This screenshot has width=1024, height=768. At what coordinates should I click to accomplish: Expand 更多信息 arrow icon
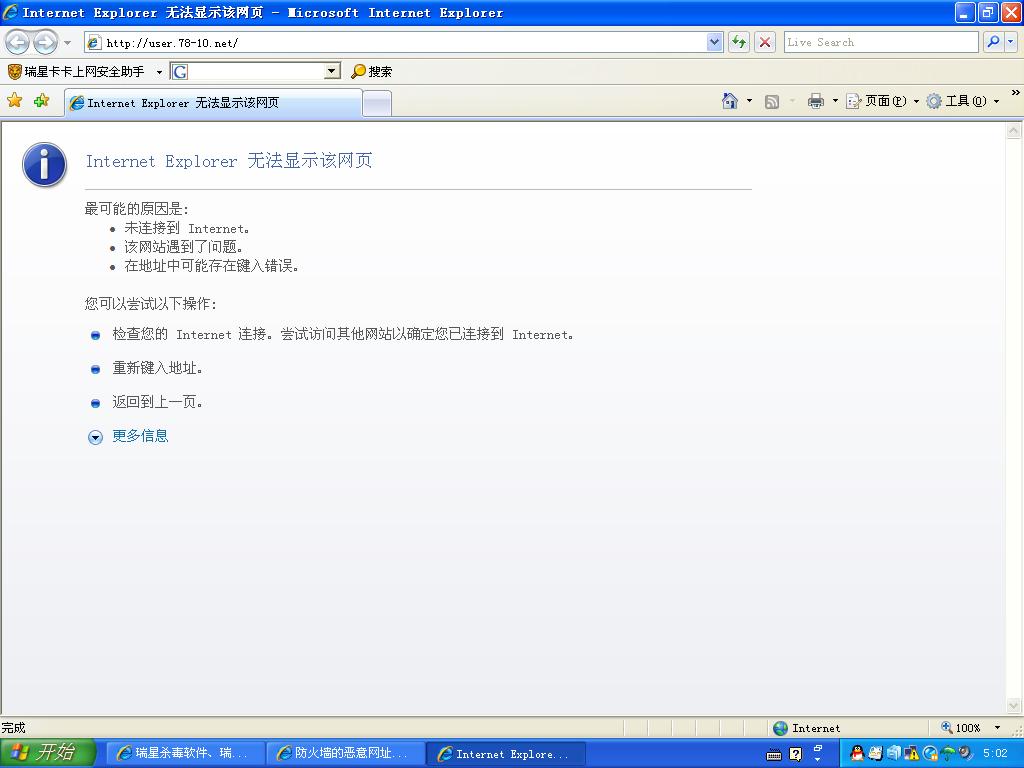(x=95, y=437)
